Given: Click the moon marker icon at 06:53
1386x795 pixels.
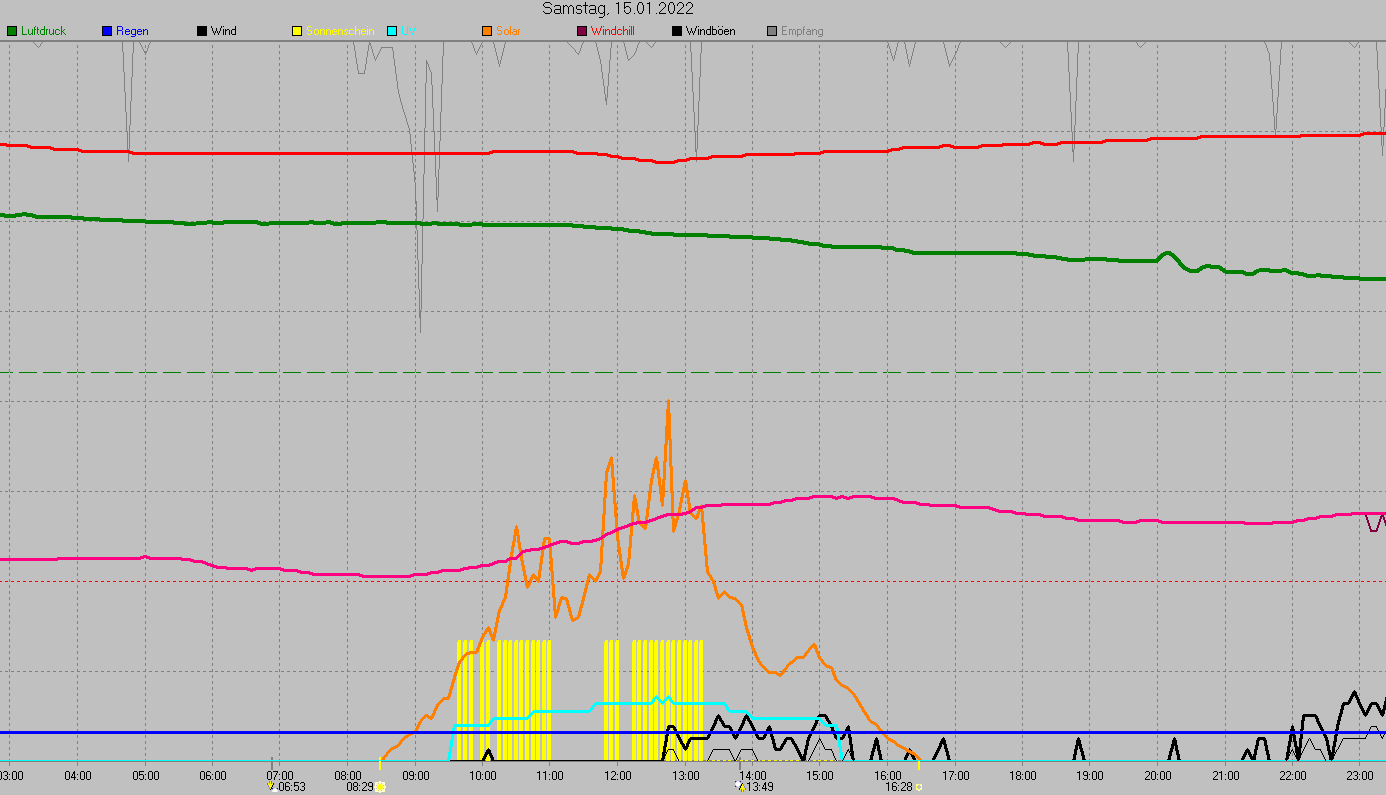Looking at the screenshot, I should (271, 787).
